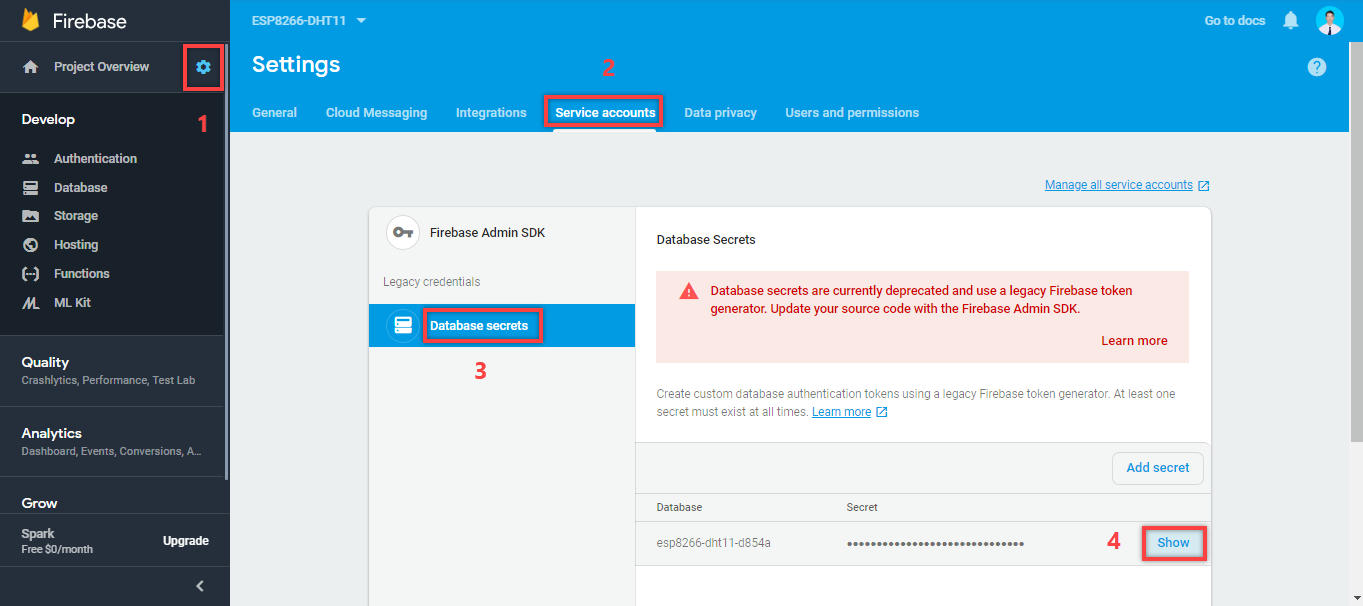Click external link icon beside Manage all service accounts
Screen dimensions: 1363x606
coord(1204,185)
